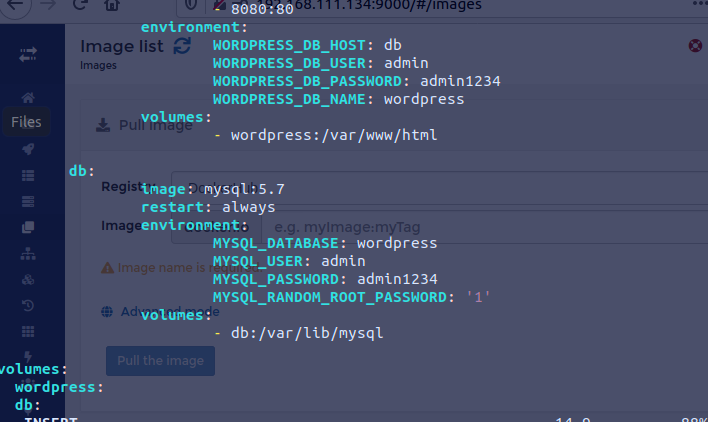Click the browser home icon
The height and width of the screenshot is (422, 708).
click(x=112, y=5)
